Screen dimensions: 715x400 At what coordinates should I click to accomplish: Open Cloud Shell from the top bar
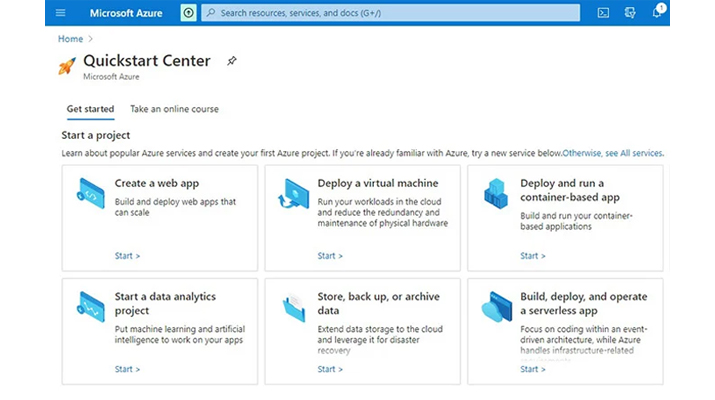(603, 13)
